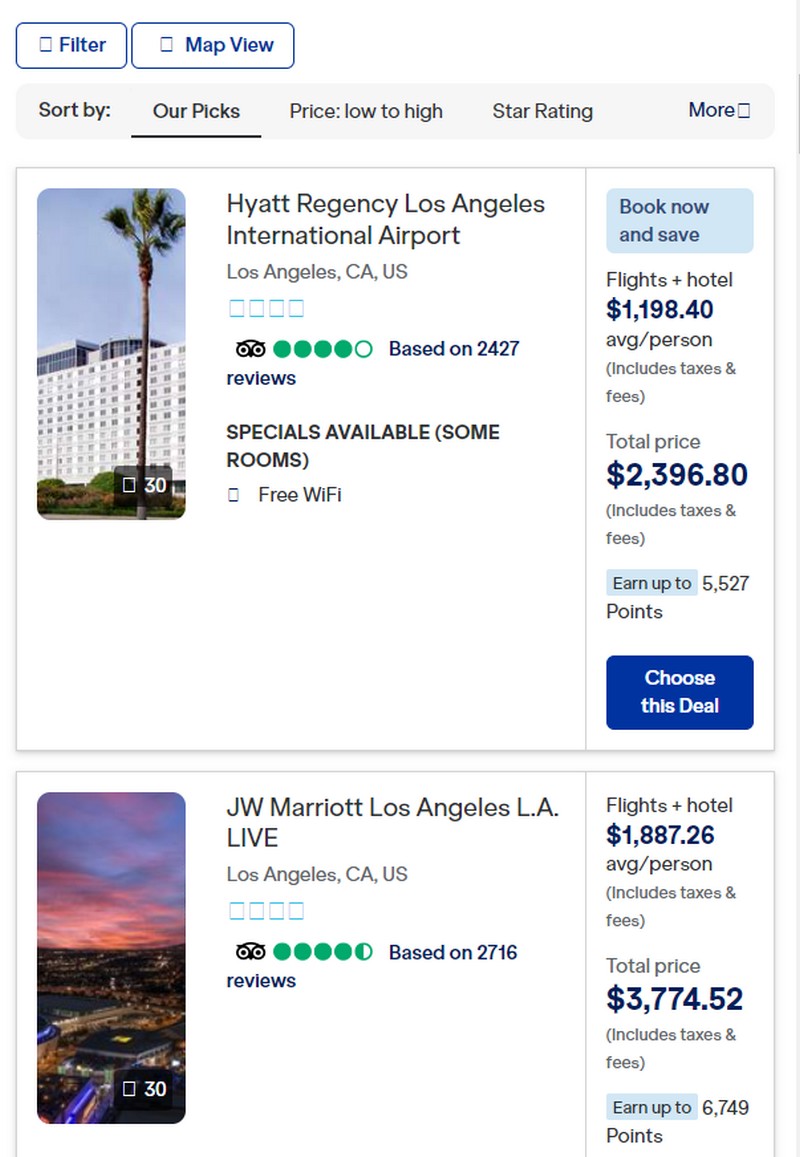The width and height of the screenshot is (800, 1157).
Task: Open the Hyatt Regency hotel photo
Action: coord(111,353)
